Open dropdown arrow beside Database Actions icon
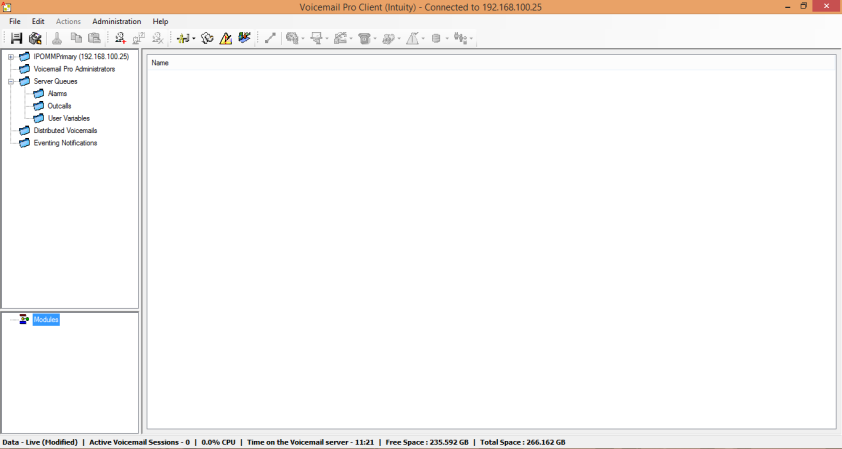Viewport: 842px width, 449px height. point(447,39)
